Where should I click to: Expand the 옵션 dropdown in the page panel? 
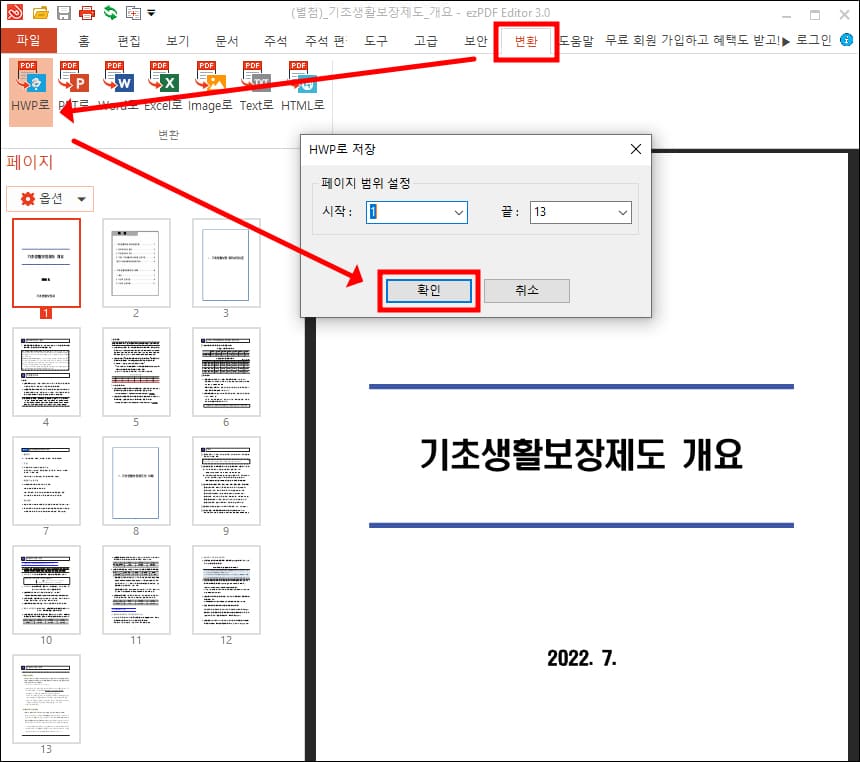tap(50, 199)
